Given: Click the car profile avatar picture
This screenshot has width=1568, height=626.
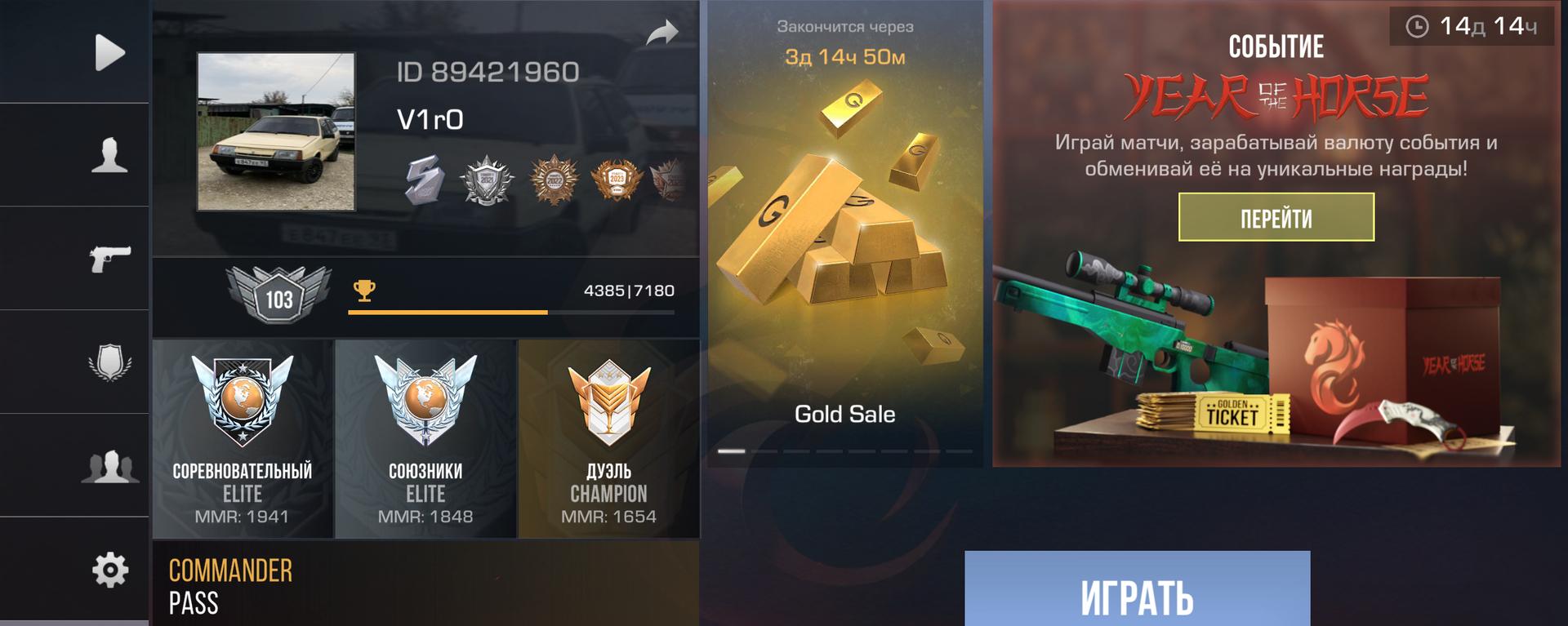Looking at the screenshot, I should coord(276,131).
